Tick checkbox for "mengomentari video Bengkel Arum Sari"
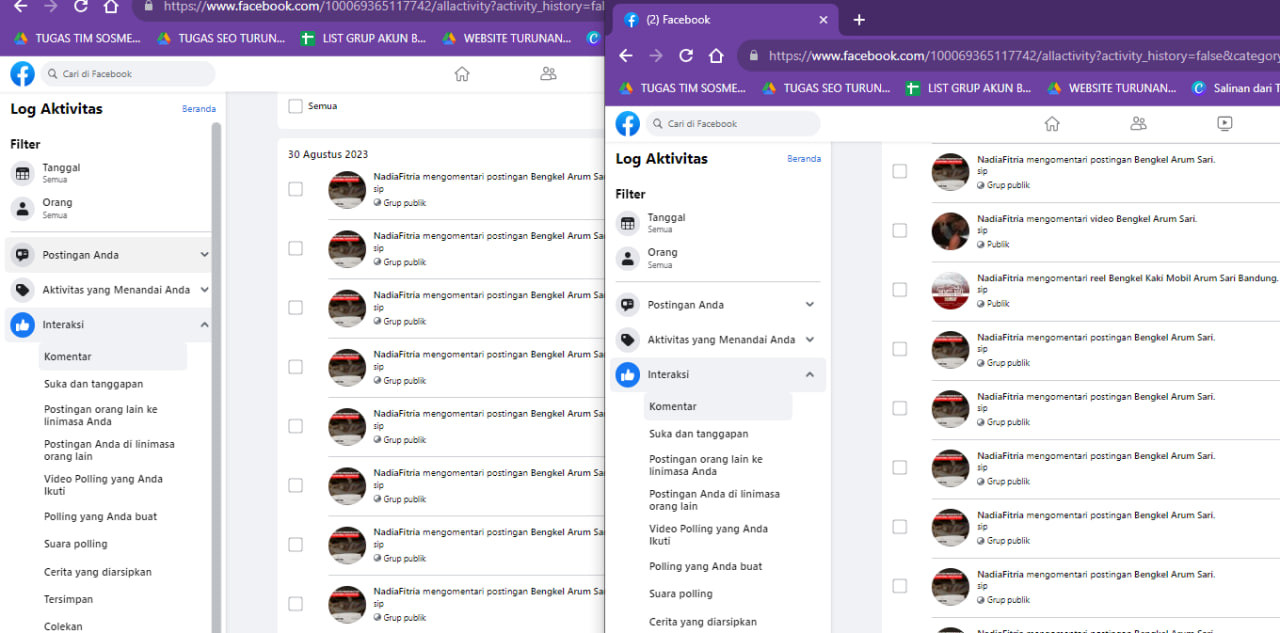This screenshot has height=633, width=1280. (x=900, y=230)
